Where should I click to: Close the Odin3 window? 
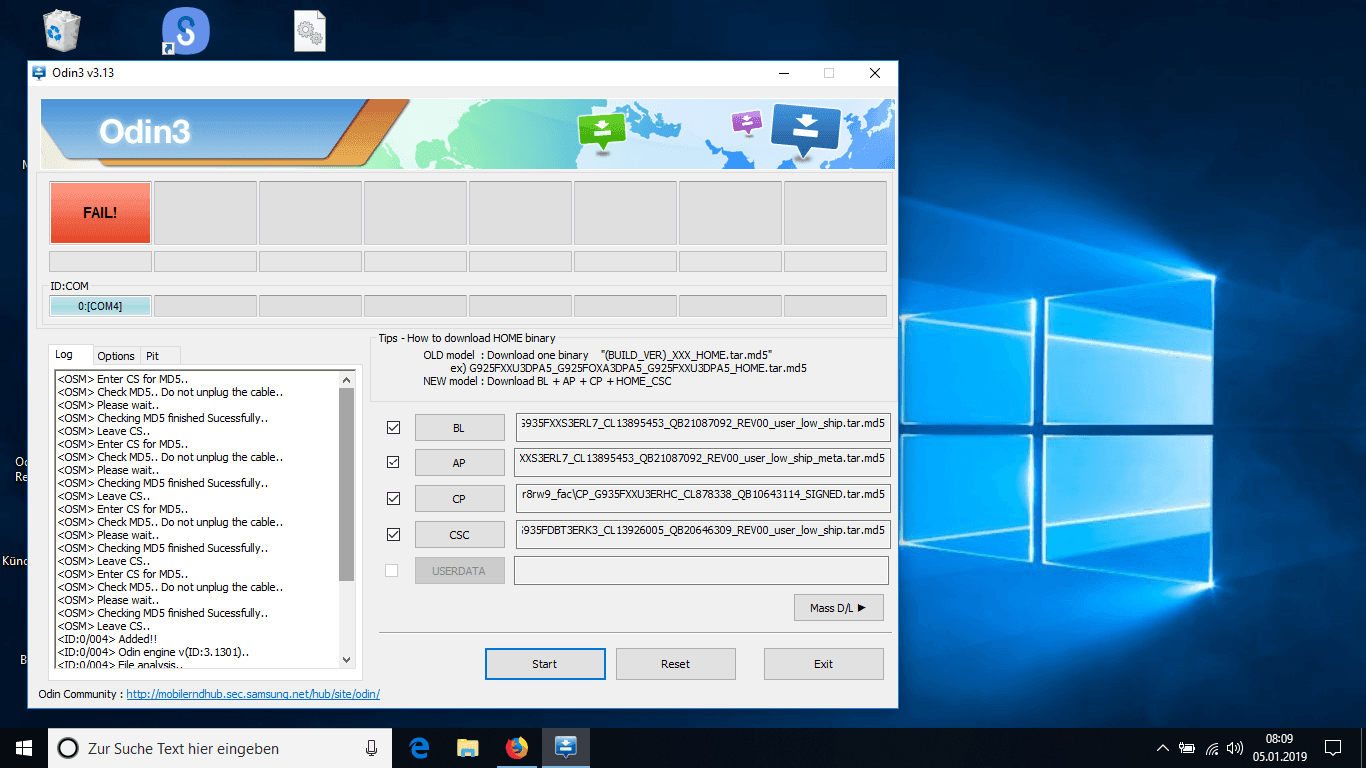coord(875,73)
